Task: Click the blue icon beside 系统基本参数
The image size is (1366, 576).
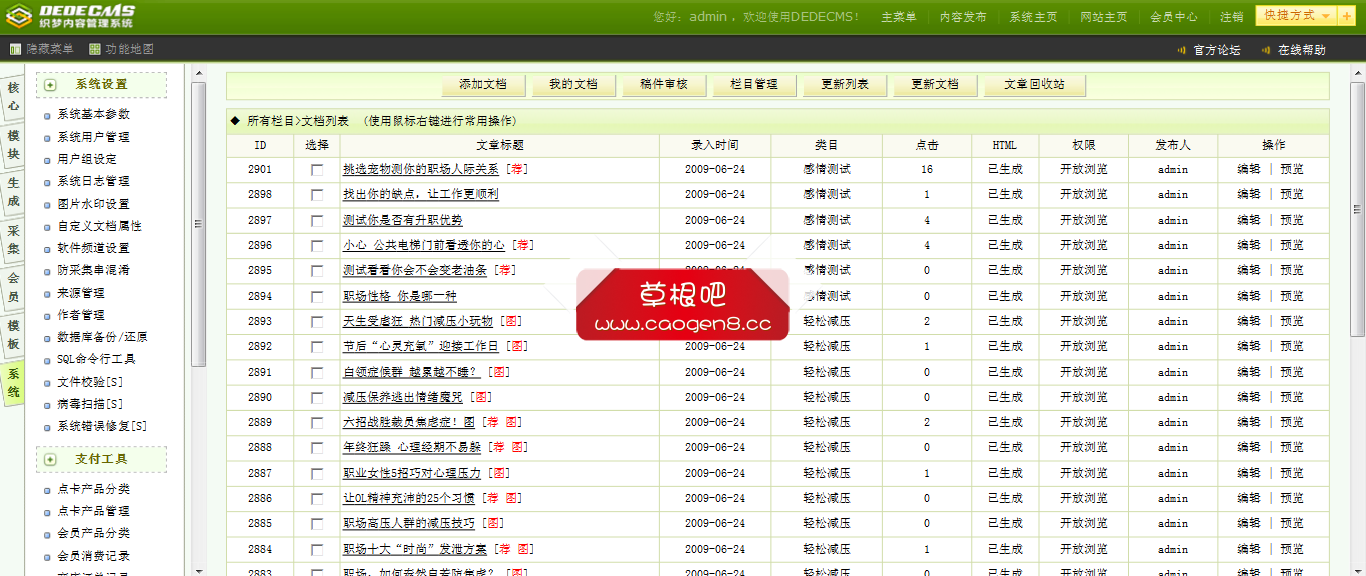Action: (x=47, y=114)
